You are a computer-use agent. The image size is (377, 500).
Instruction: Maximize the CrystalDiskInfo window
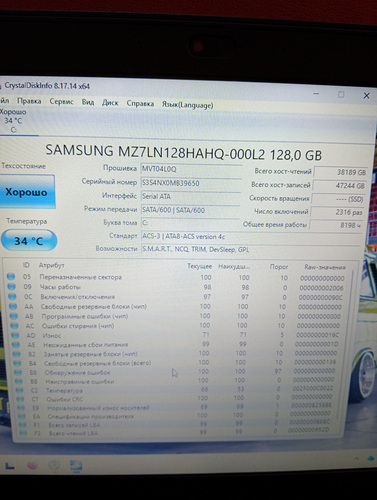[x=341, y=95]
